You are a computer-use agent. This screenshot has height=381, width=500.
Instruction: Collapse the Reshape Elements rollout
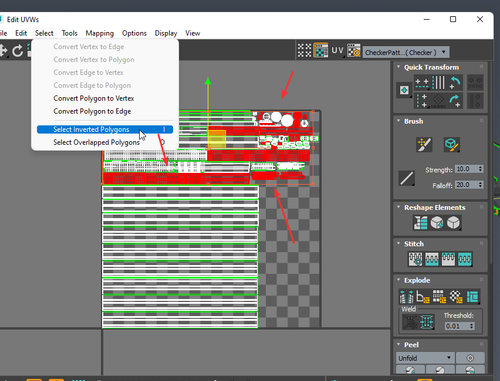tap(399, 207)
